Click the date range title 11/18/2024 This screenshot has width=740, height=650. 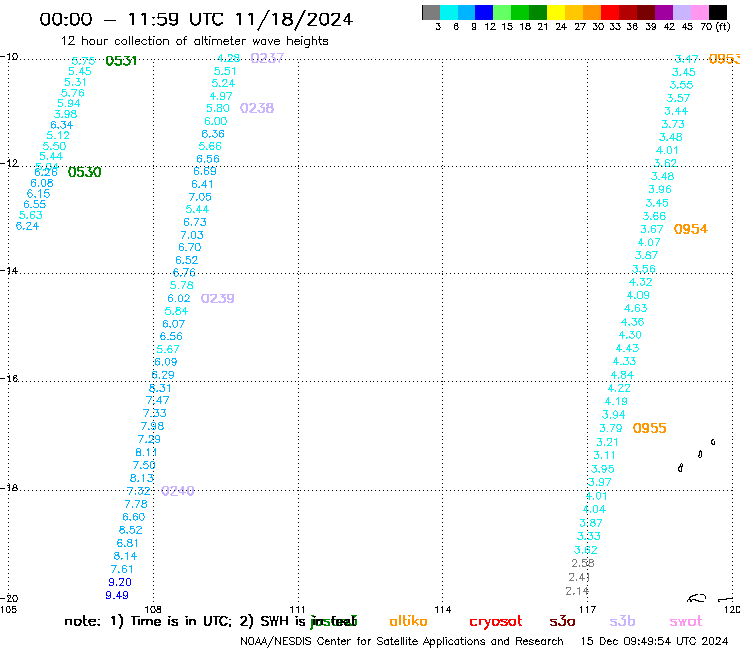pos(293,19)
